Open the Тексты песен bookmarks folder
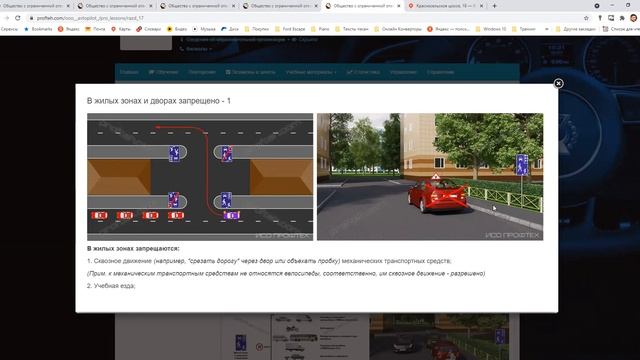640x360 pixels. click(351, 29)
